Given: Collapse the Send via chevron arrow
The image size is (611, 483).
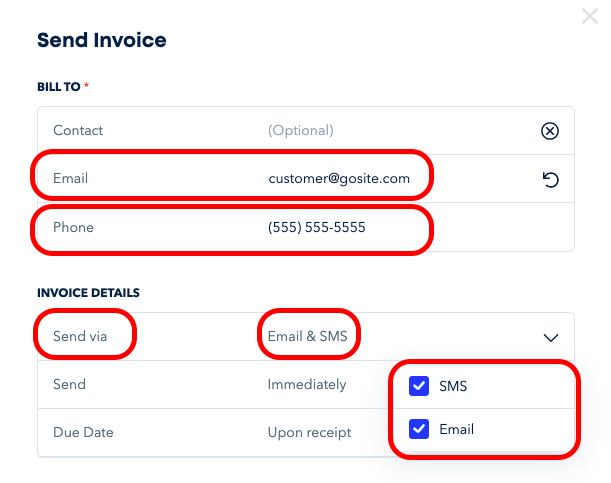Looking at the screenshot, I should pos(550,337).
